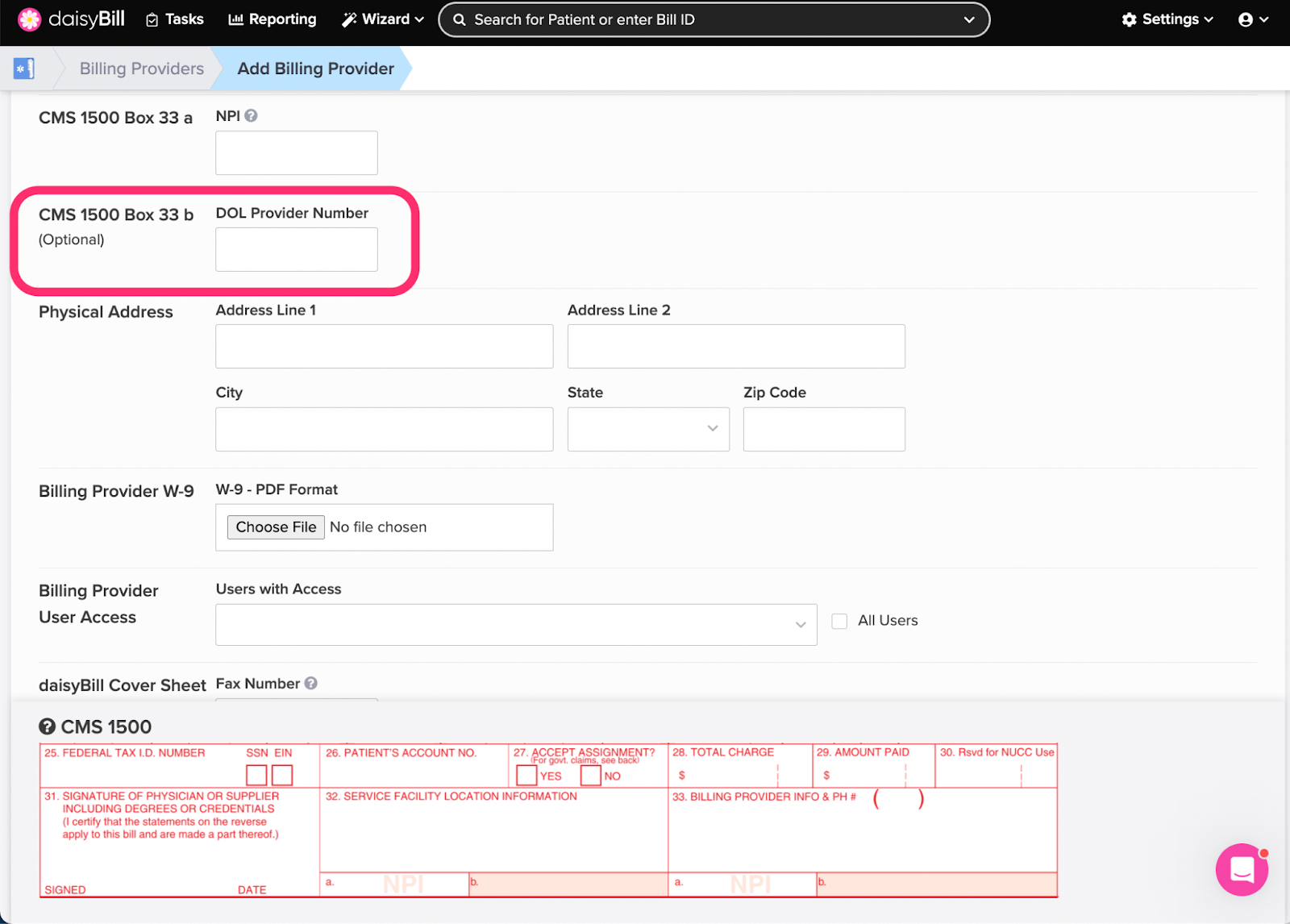Click the Fax Number help icon
The width and height of the screenshot is (1290, 924).
(x=310, y=683)
